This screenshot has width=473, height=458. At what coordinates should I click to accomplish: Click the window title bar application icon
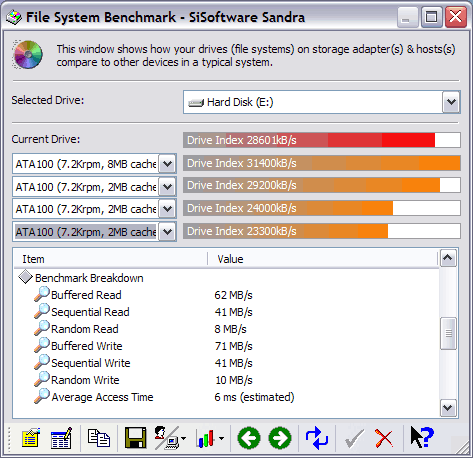coord(14,17)
